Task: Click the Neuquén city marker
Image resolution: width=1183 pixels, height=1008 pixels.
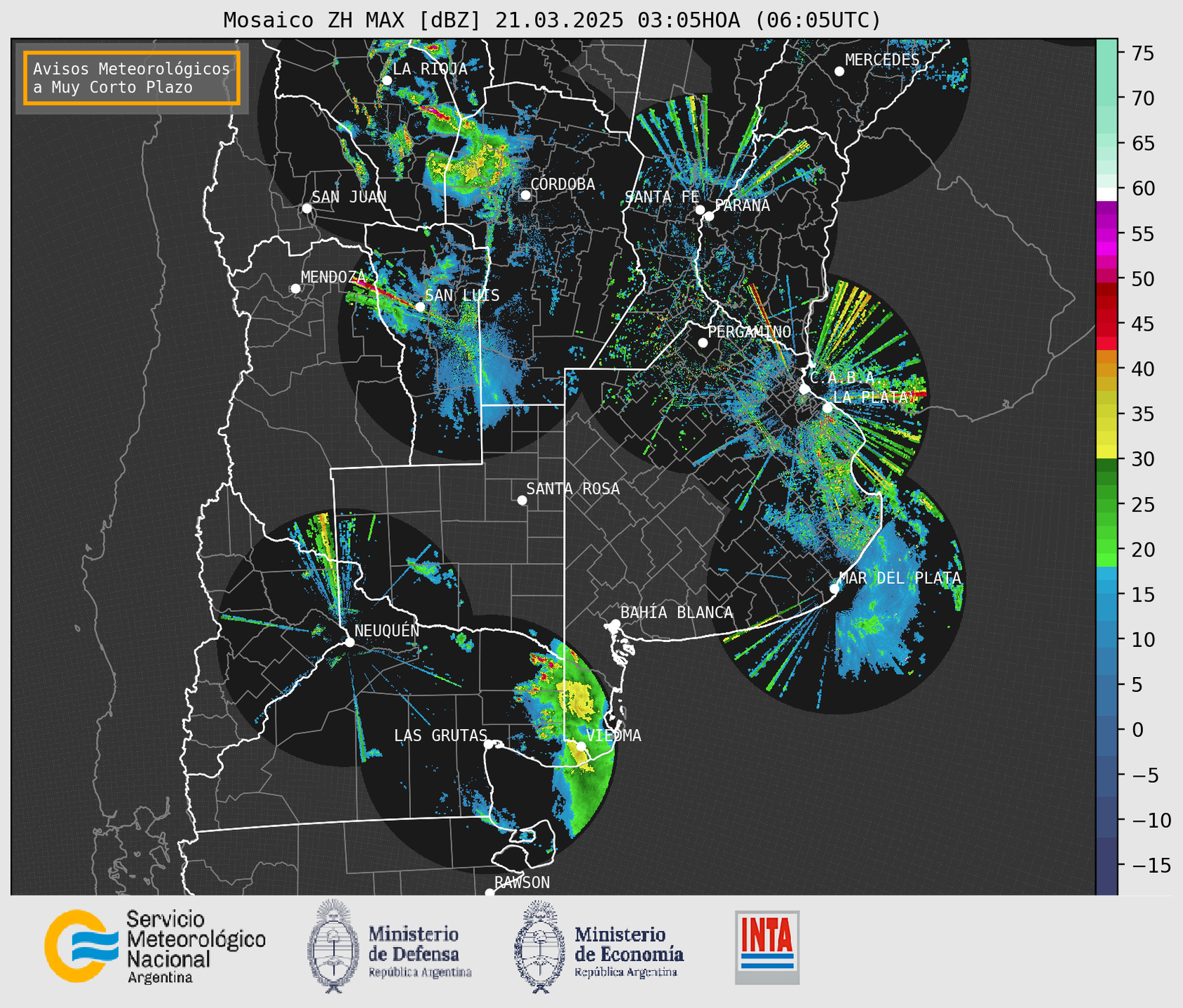Action: point(349,642)
